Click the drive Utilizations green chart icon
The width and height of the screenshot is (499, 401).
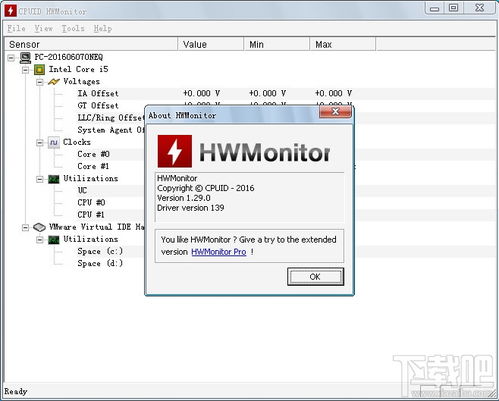coord(54,240)
